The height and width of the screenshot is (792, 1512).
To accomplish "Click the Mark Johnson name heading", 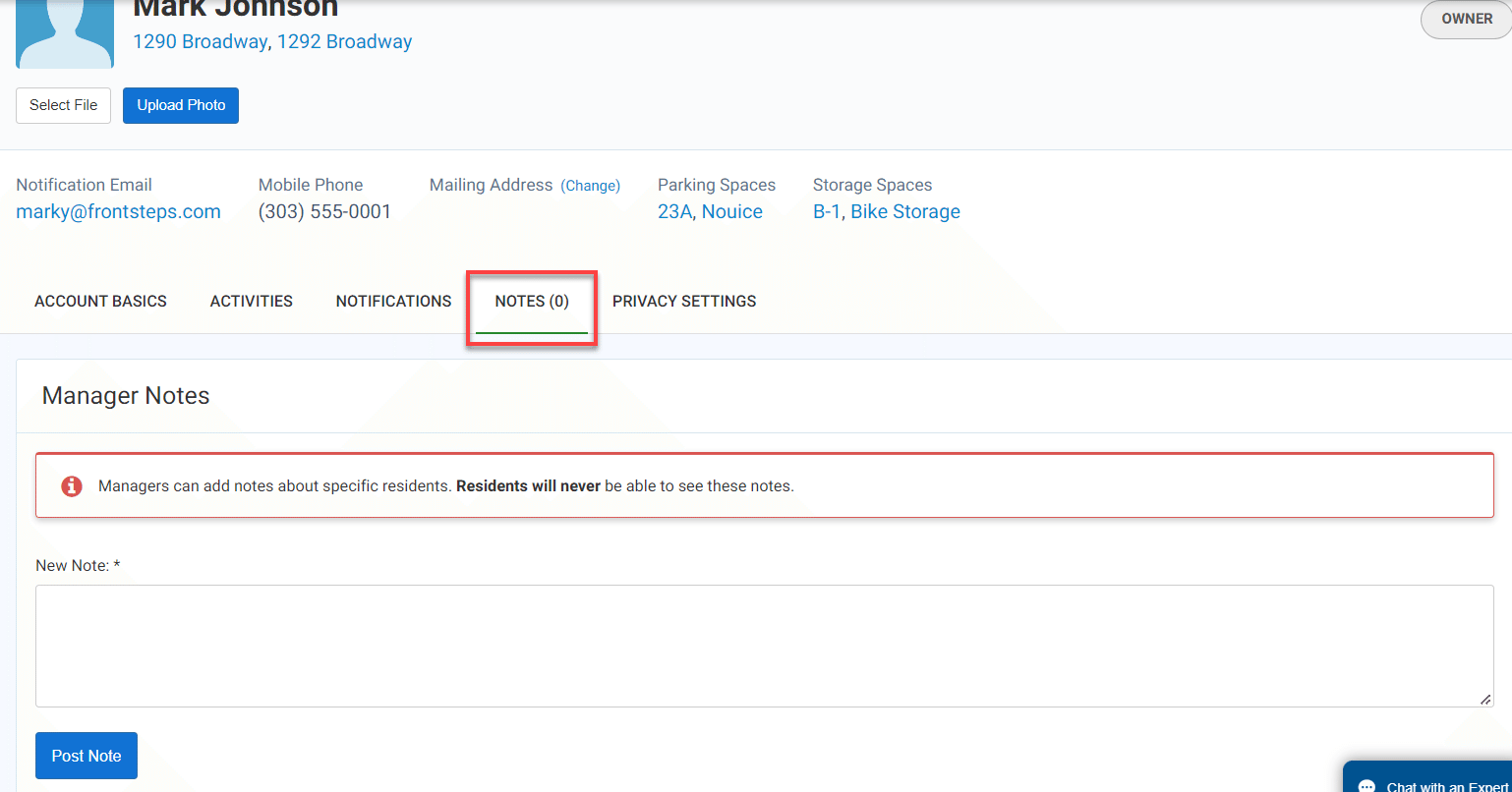I will coord(236,10).
